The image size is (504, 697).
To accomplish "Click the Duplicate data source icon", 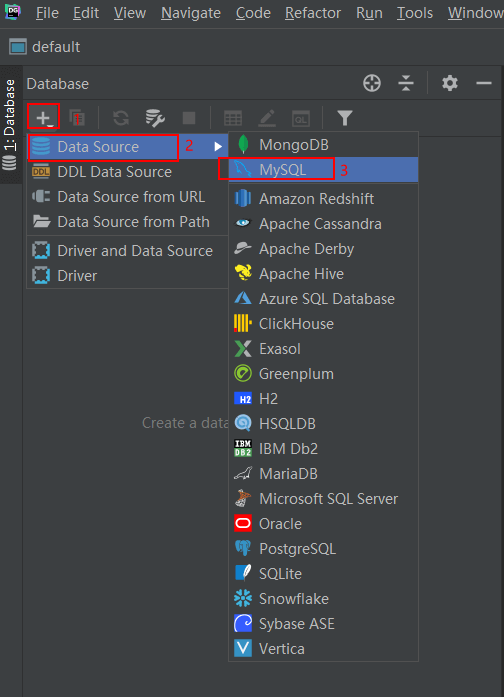I will click(77, 118).
